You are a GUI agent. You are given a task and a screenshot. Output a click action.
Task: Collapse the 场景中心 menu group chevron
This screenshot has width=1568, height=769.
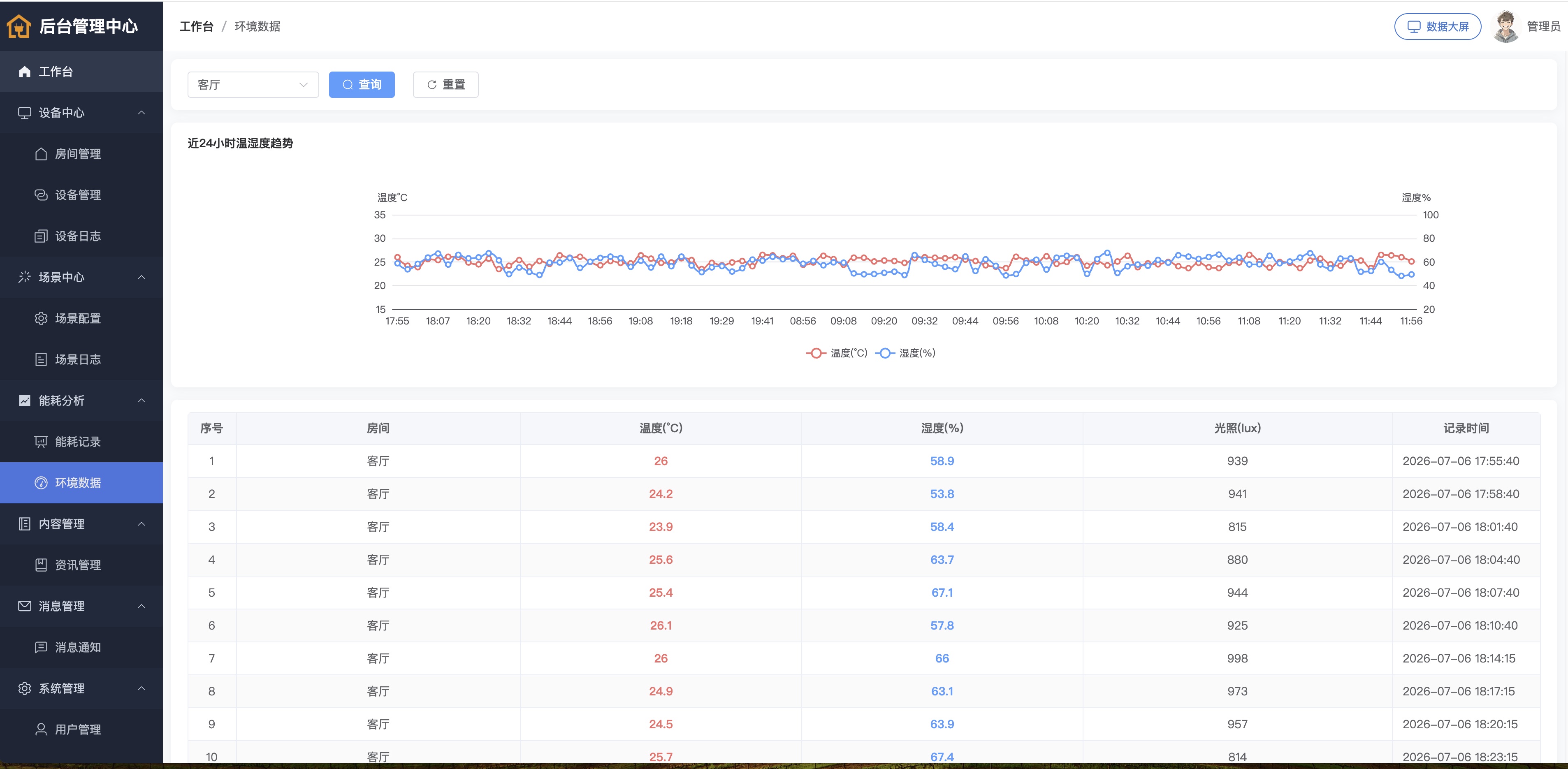click(x=141, y=277)
